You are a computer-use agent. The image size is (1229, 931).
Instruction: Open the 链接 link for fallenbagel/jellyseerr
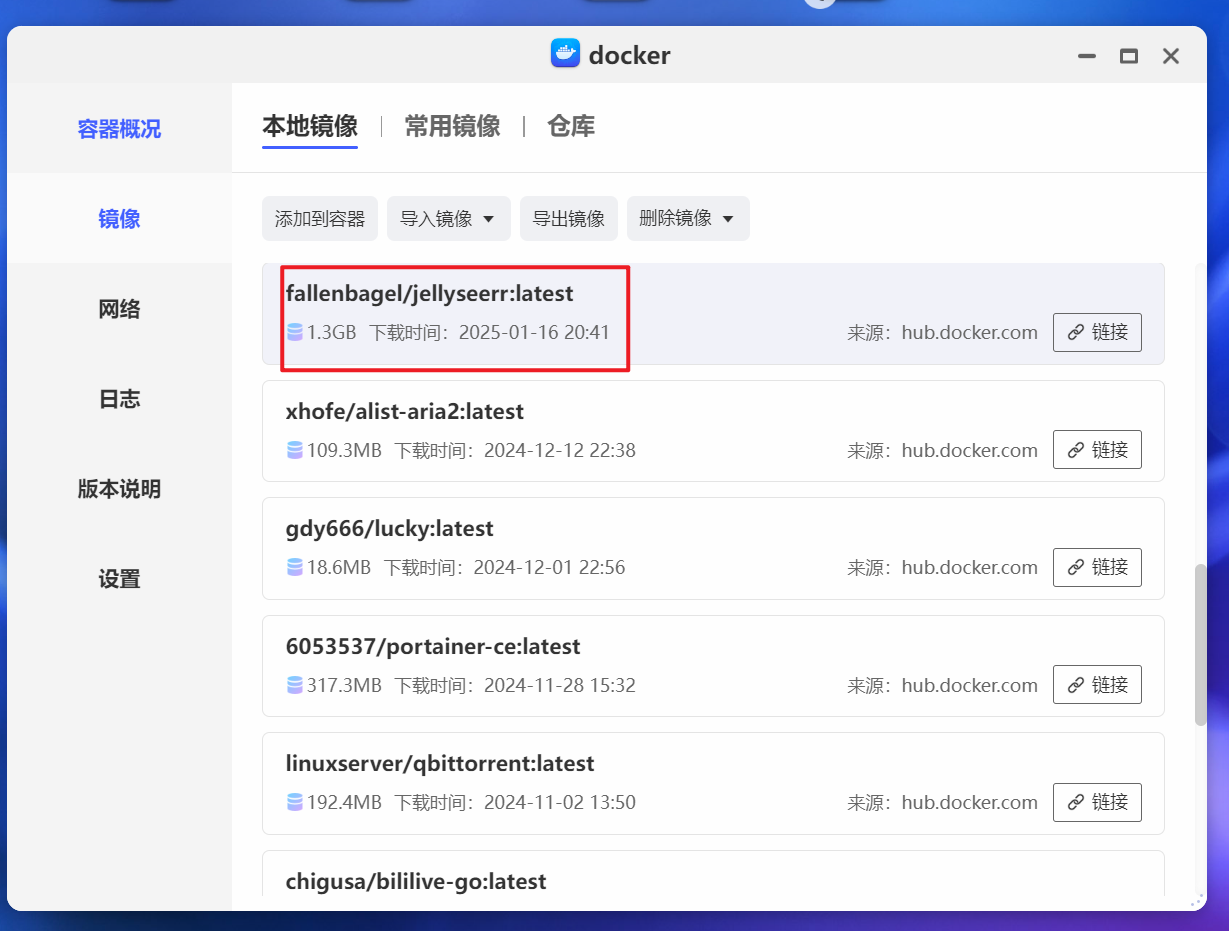click(x=1097, y=332)
